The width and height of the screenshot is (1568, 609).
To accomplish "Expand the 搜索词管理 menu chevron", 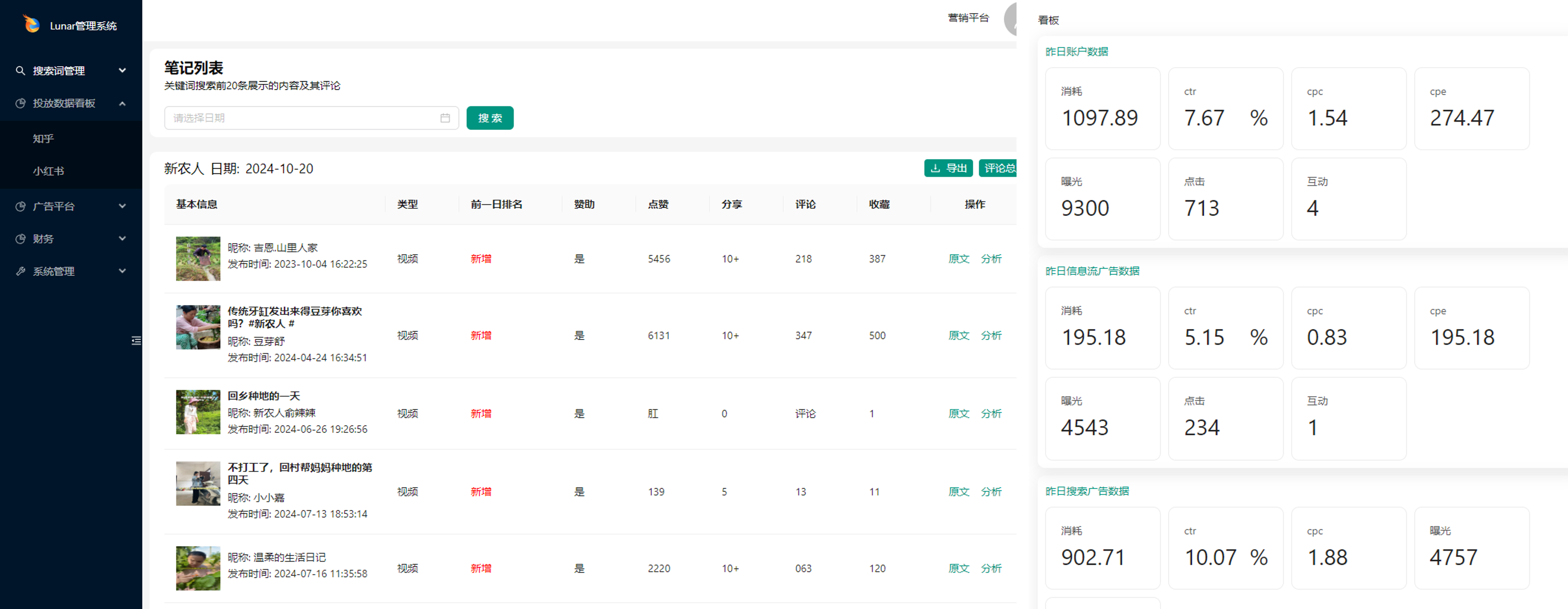I will click(x=123, y=71).
